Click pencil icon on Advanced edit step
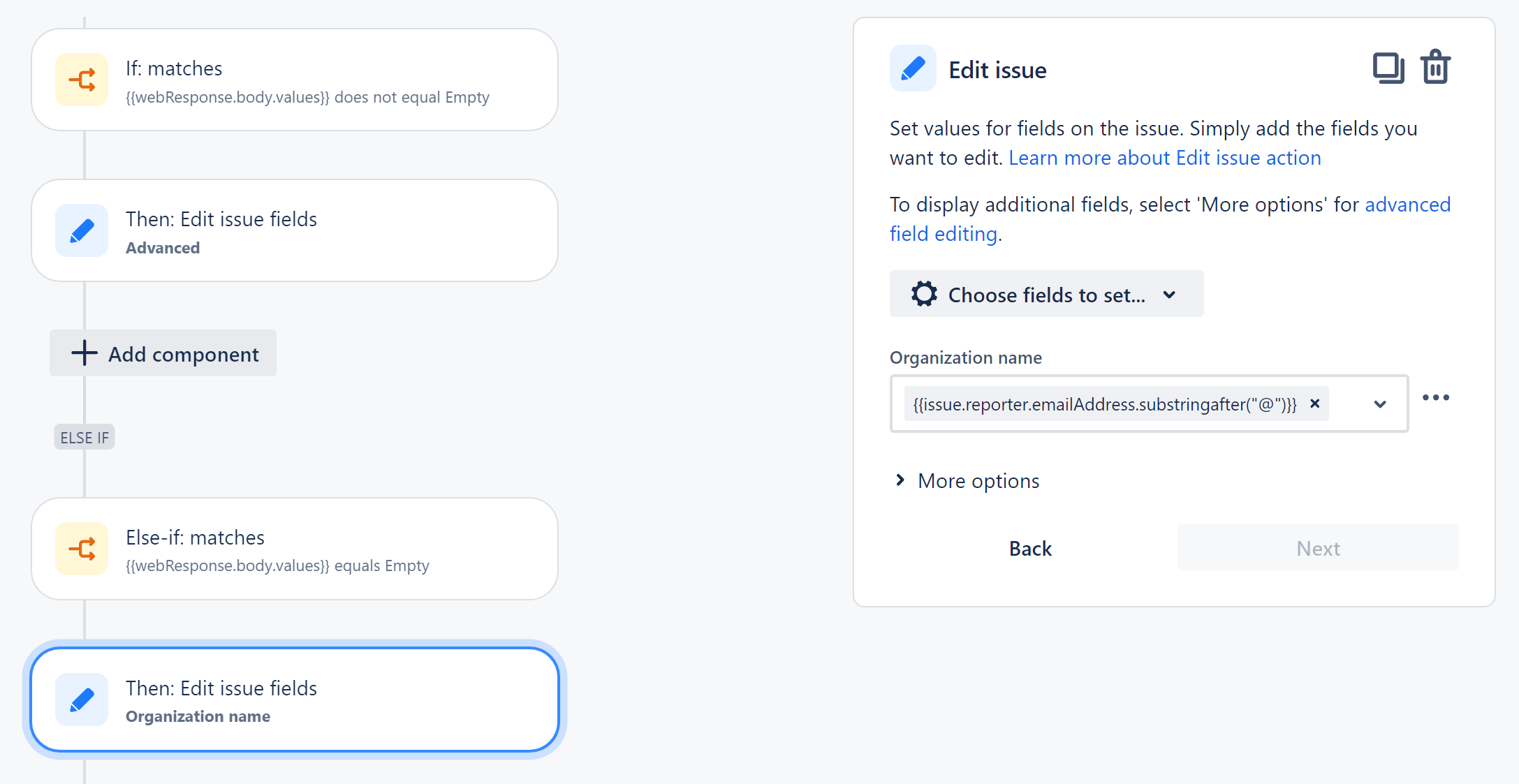Image resolution: width=1519 pixels, height=784 pixels. click(82, 231)
